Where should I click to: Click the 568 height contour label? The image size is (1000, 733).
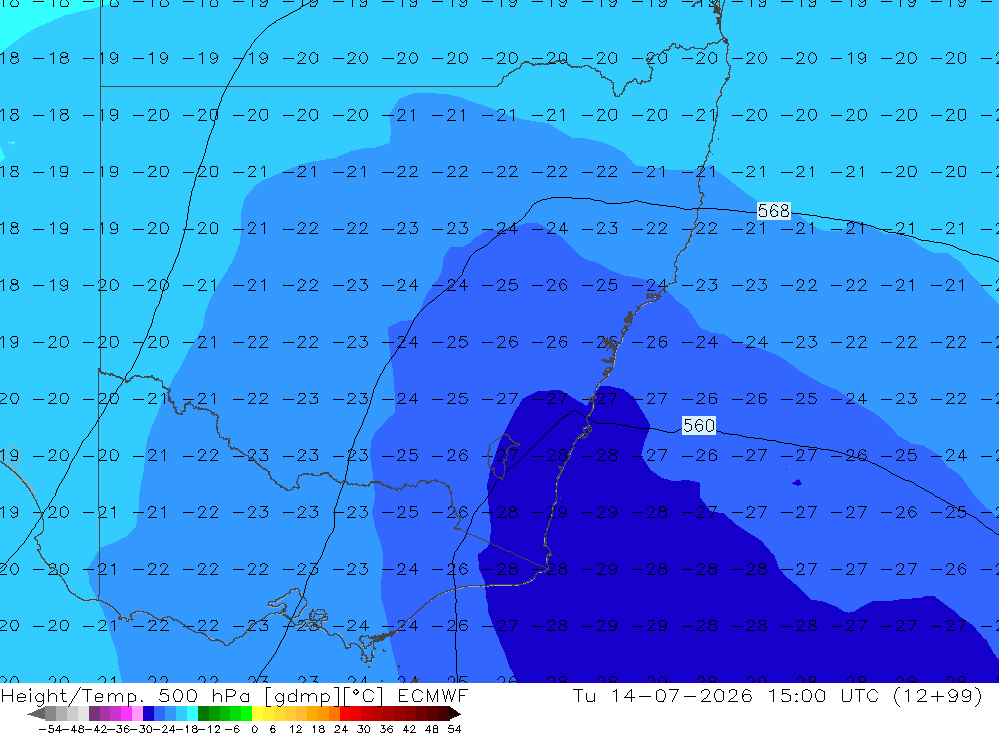coord(774,211)
